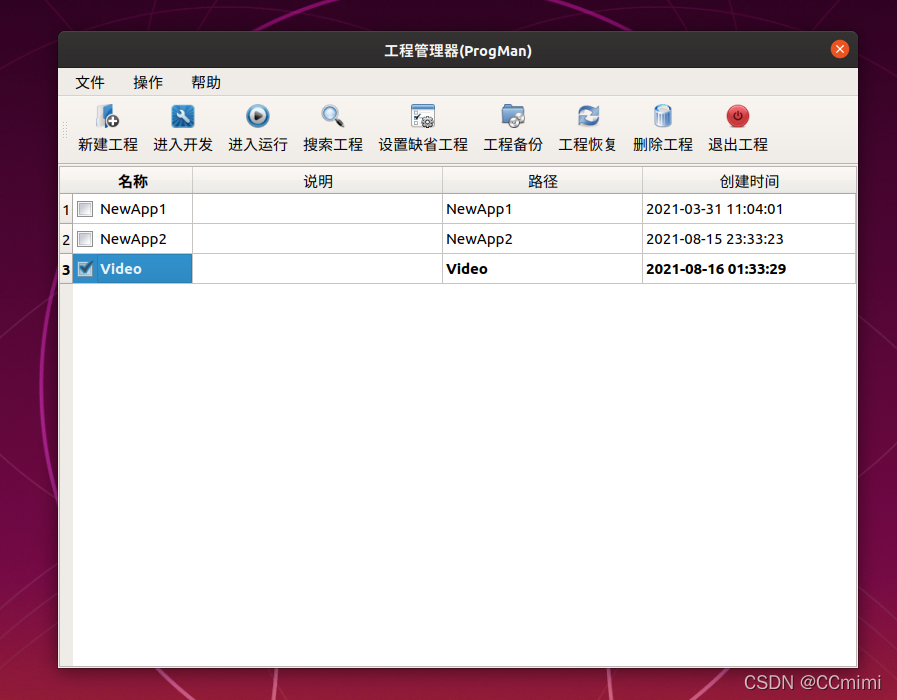Open Project Backup (工程备份) icon
Screen dimensions: 897x700
(513, 116)
